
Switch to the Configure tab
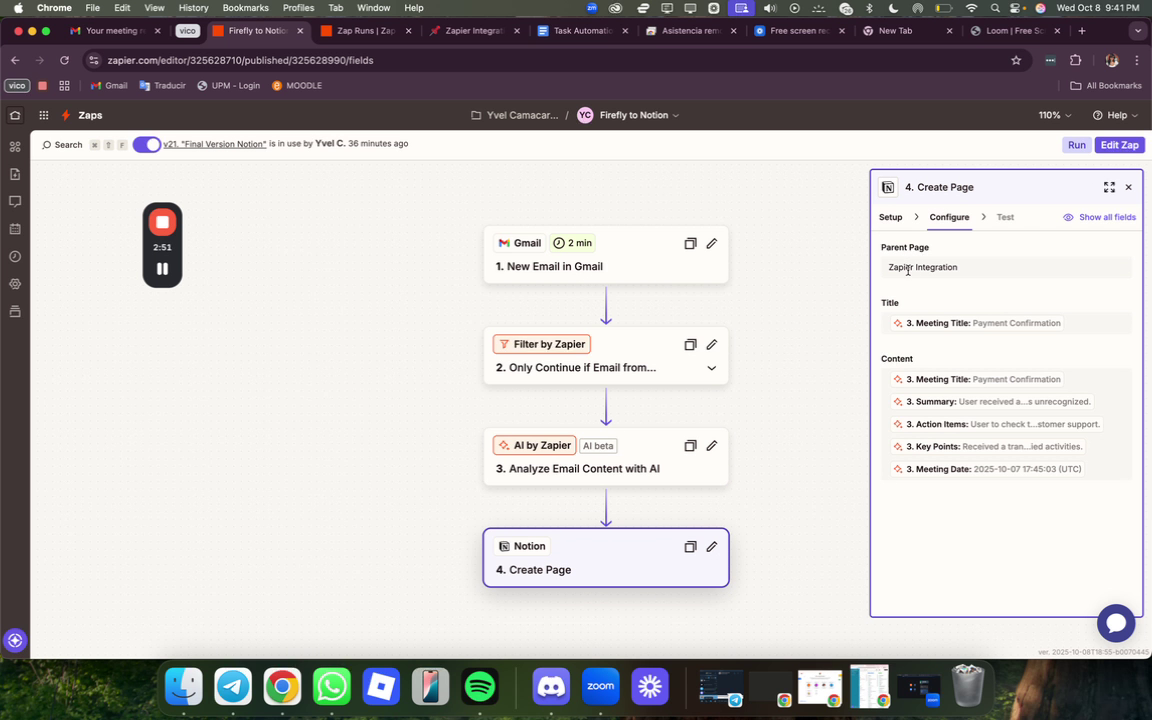click(949, 217)
